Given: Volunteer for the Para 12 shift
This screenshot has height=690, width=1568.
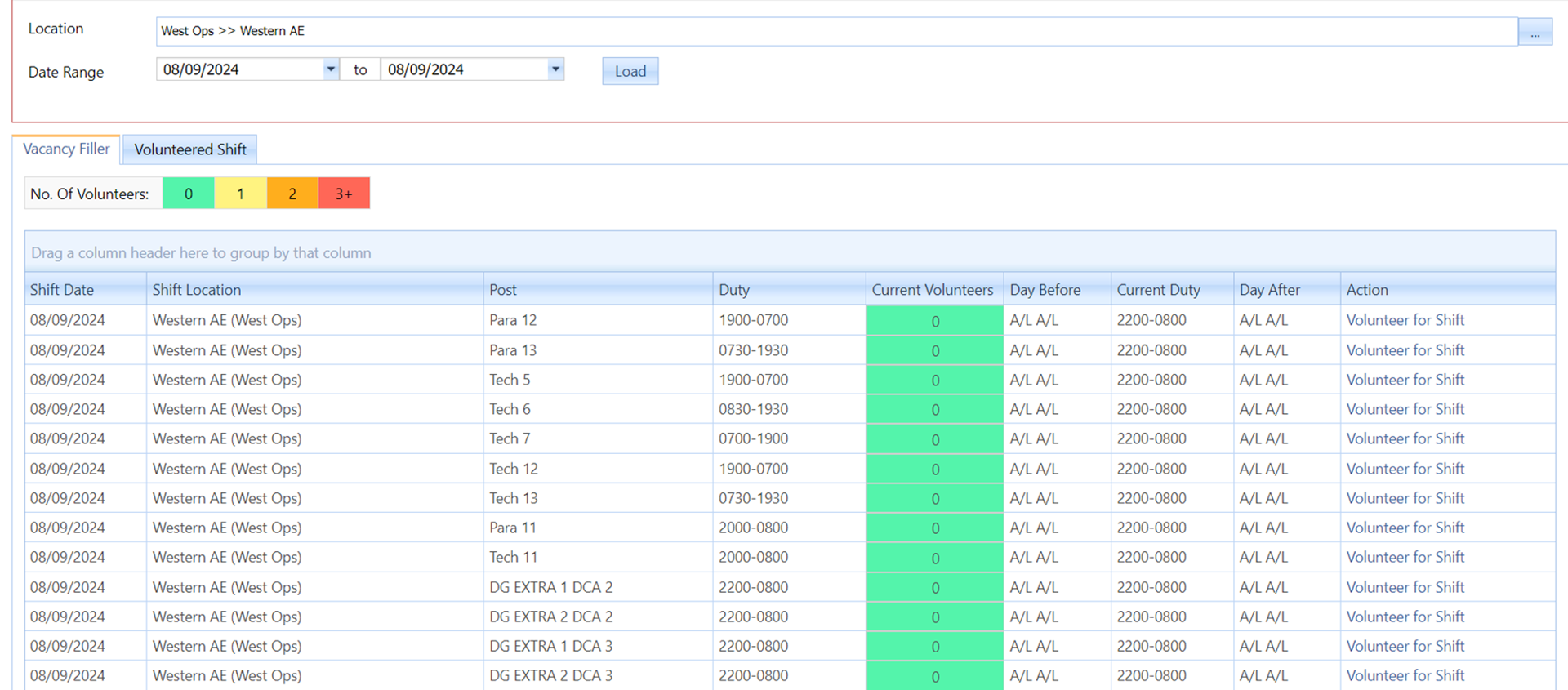Looking at the screenshot, I should 1405,320.
